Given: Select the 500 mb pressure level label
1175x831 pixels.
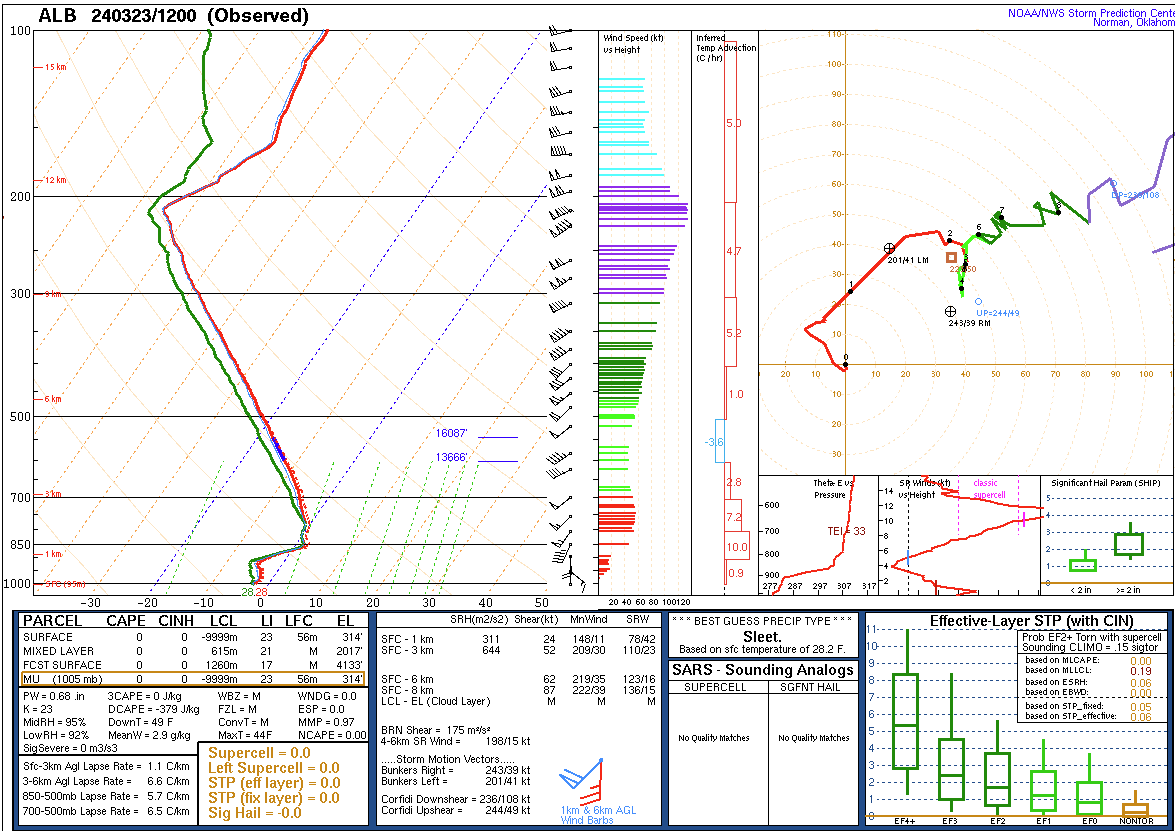Looking at the screenshot, I should 19,417.
